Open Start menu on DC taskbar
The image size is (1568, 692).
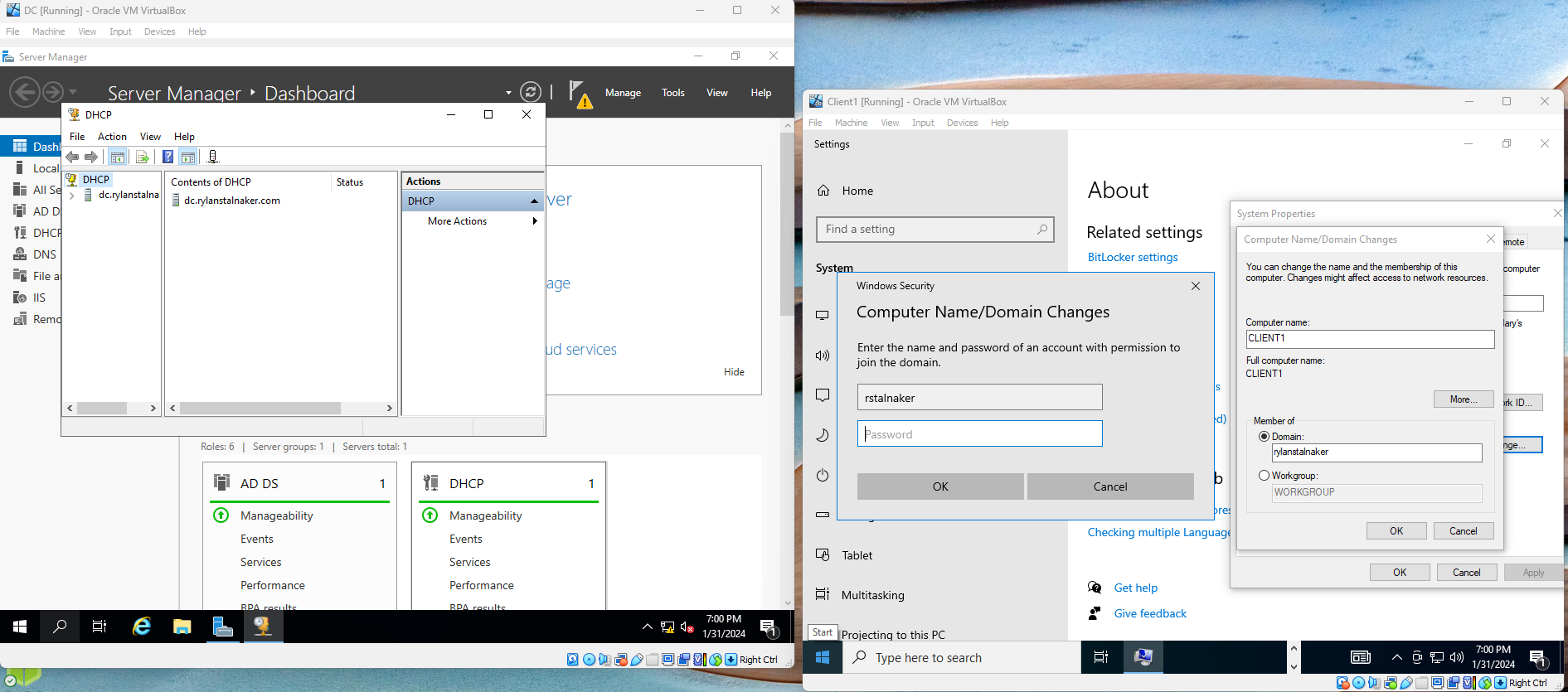tap(20, 627)
